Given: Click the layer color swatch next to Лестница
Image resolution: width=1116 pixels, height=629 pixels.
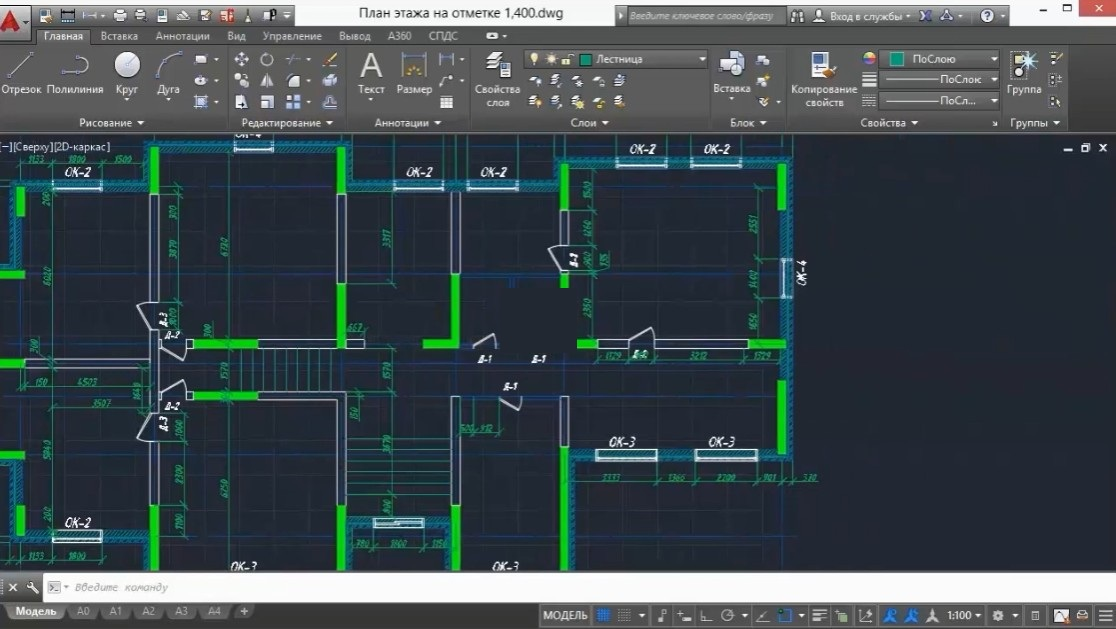Looking at the screenshot, I should point(586,59).
